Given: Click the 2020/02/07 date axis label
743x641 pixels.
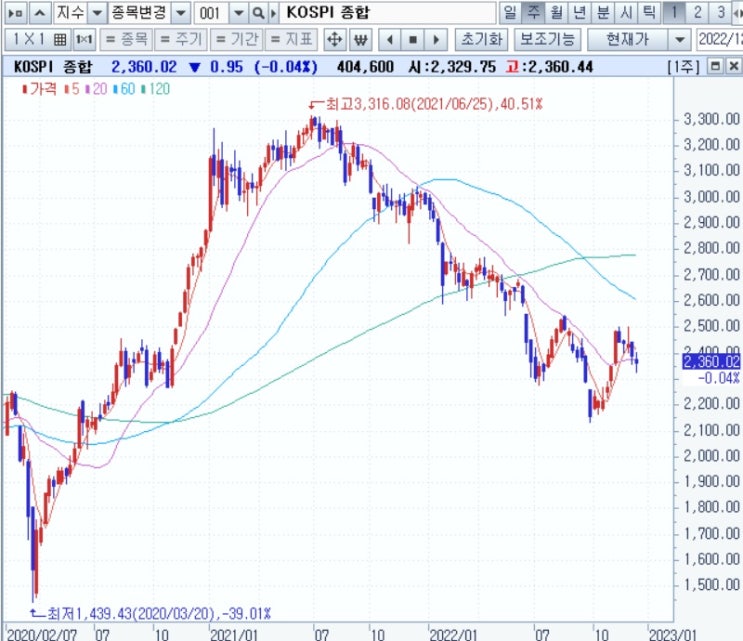Looking at the screenshot, I should click(43, 634).
